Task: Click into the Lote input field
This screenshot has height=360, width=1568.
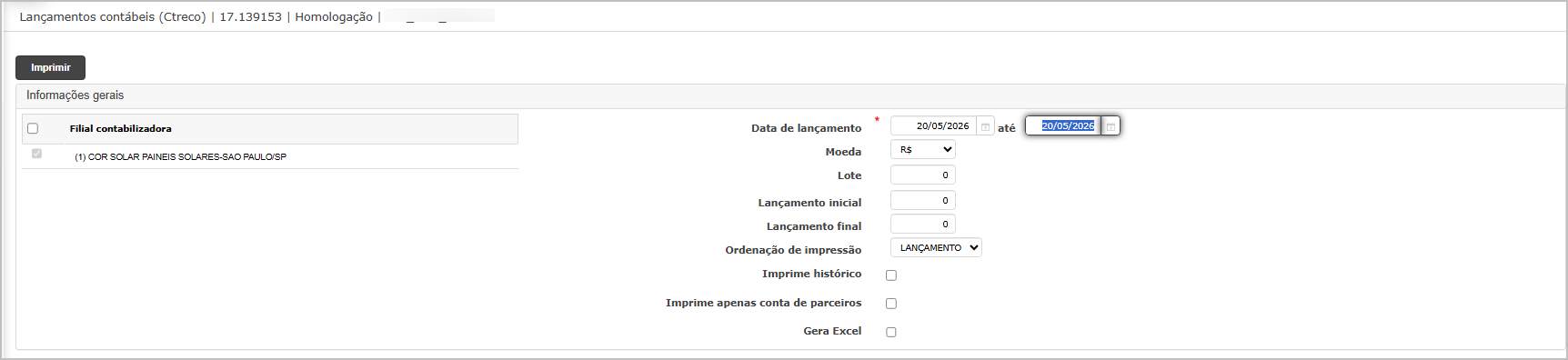Action: click(x=923, y=175)
